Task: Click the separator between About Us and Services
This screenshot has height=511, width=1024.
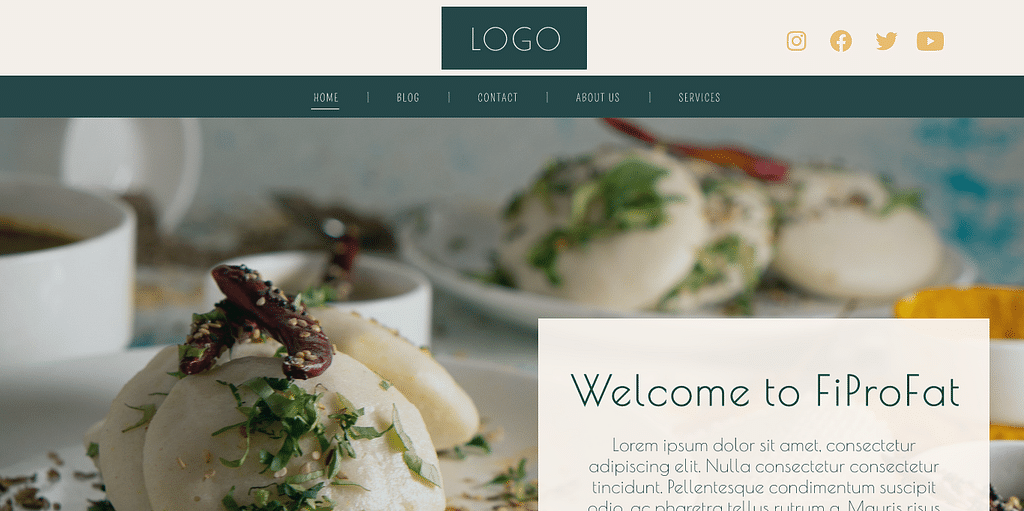Action: coord(649,97)
